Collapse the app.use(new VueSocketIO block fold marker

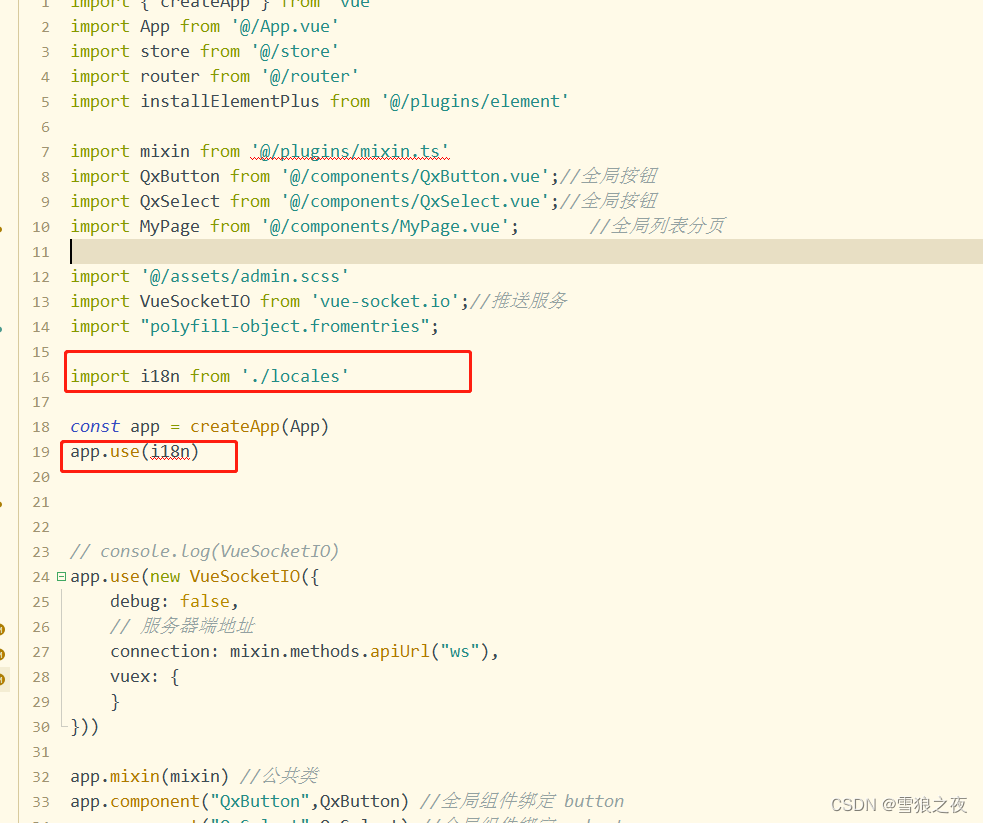click(60, 576)
